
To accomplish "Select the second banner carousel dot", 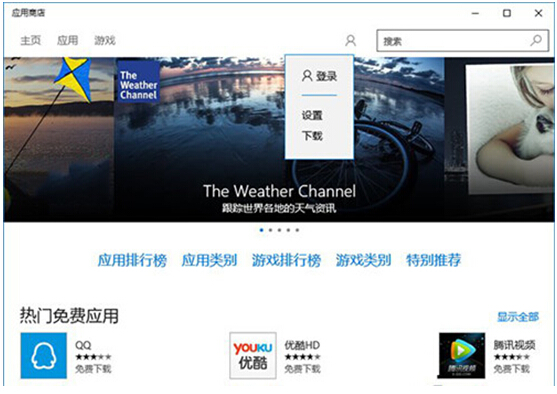I will pos(270,230).
